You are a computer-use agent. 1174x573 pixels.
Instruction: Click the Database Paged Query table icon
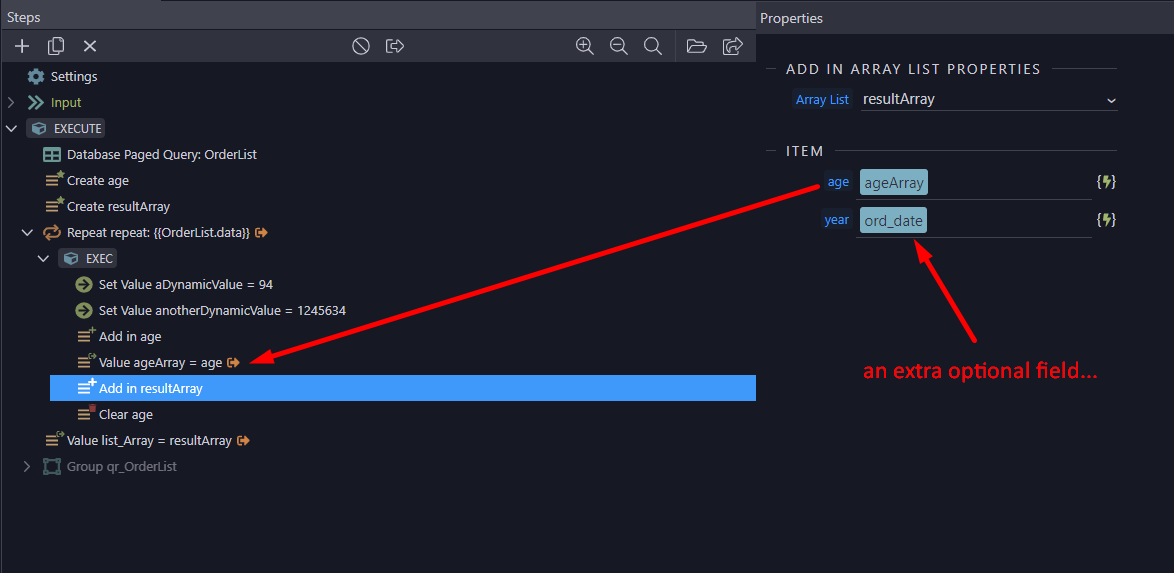[52, 155]
